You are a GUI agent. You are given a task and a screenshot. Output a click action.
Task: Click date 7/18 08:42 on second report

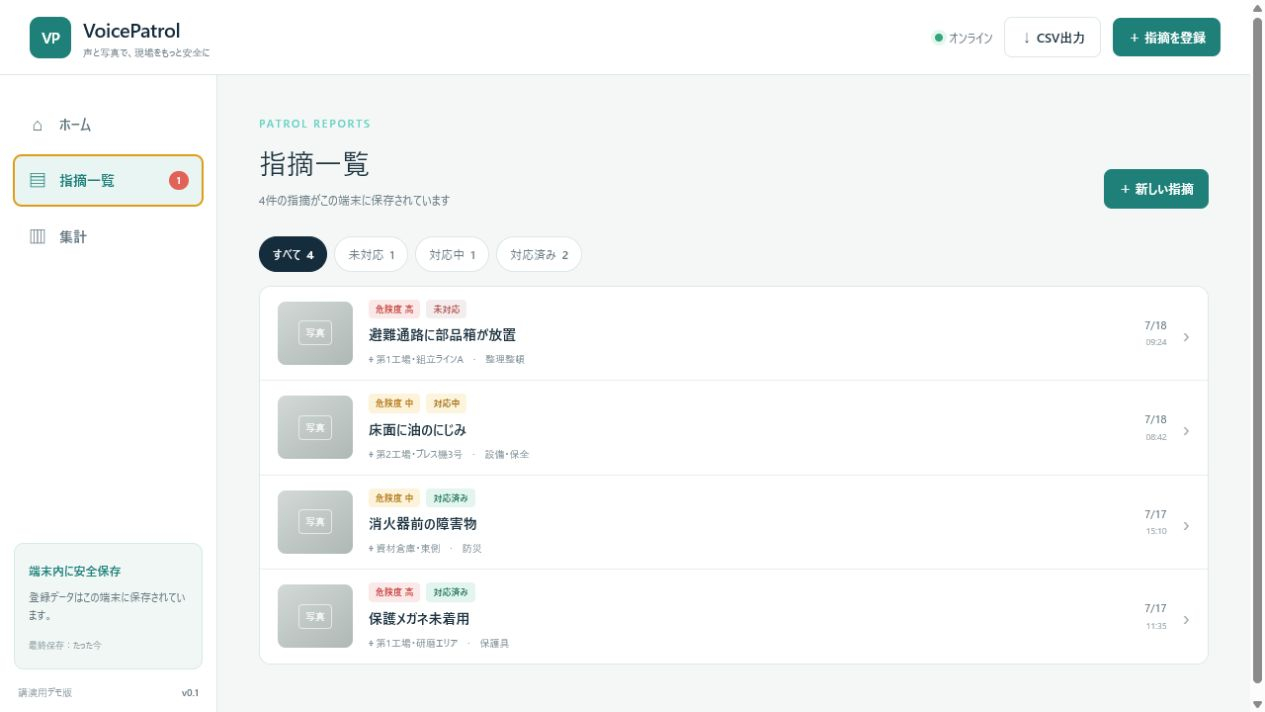pyautogui.click(x=1155, y=427)
